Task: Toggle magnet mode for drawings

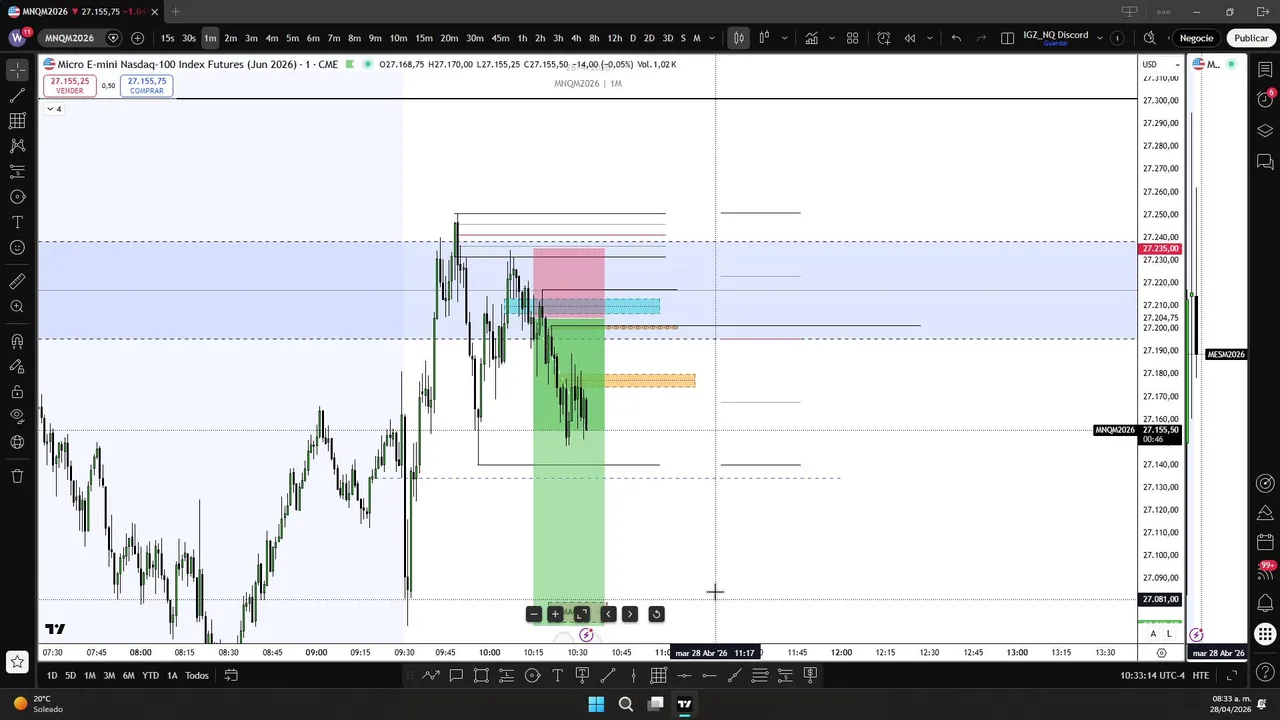Action: click(17, 341)
